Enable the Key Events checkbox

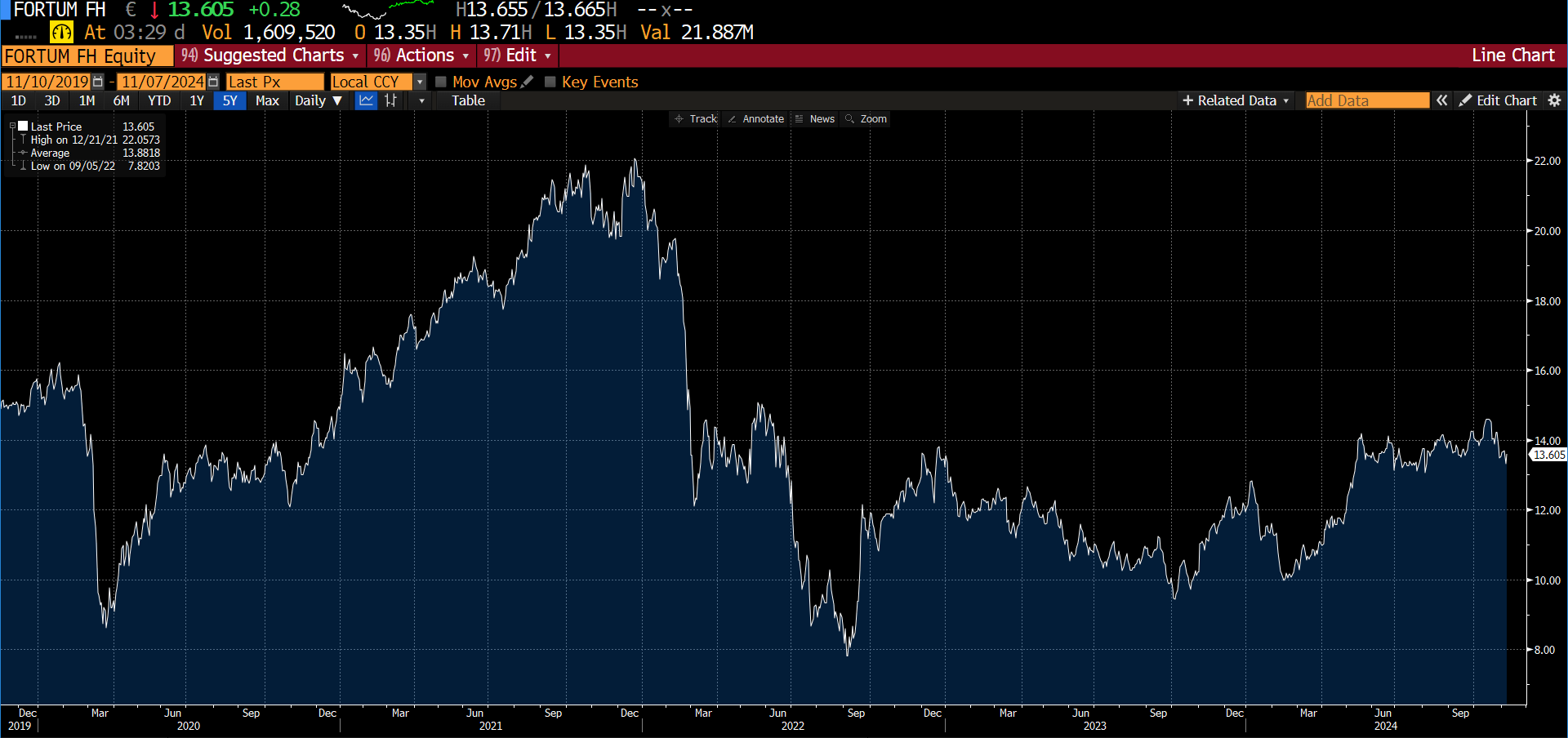tap(550, 82)
